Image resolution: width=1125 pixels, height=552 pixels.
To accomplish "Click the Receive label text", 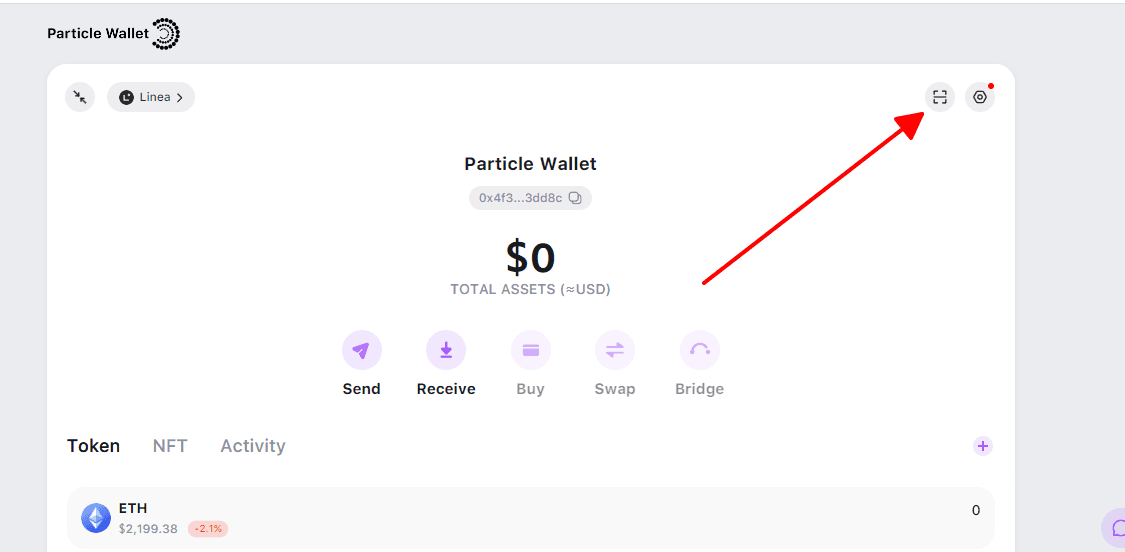I will [446, 389].
